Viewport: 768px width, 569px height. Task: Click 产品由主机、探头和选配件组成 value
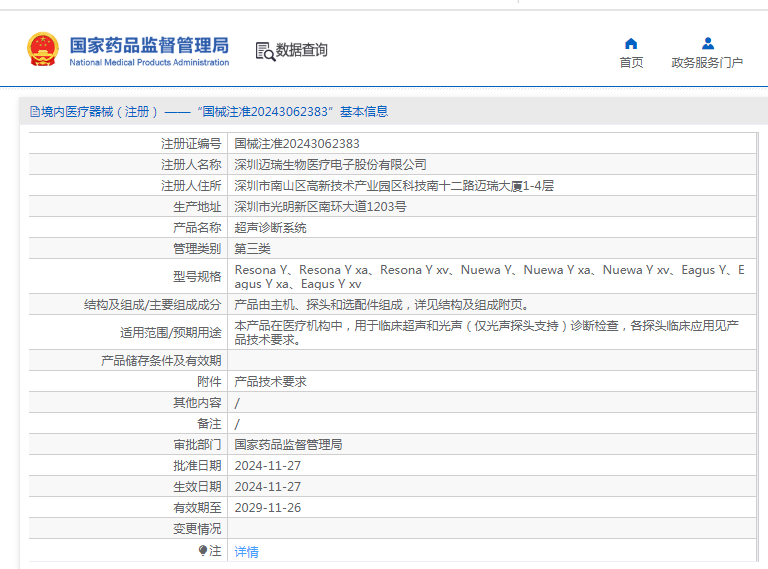[383, 305]
